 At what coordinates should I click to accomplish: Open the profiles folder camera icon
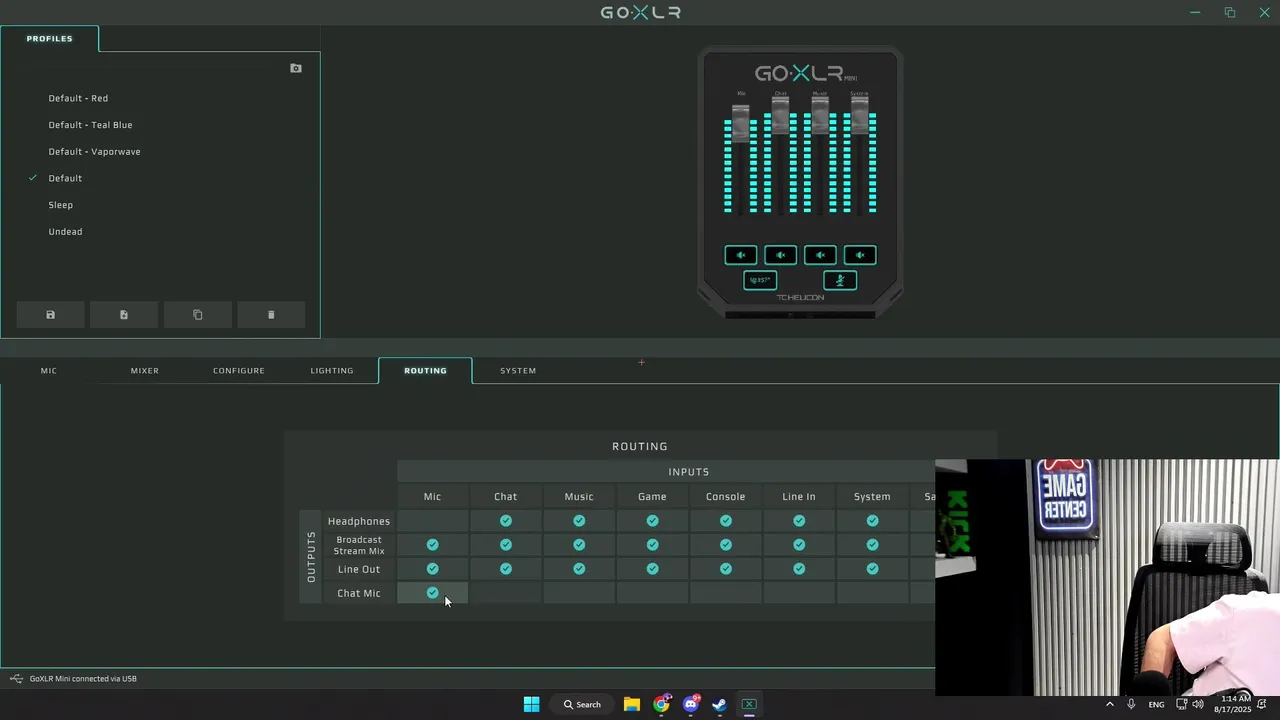296,68
